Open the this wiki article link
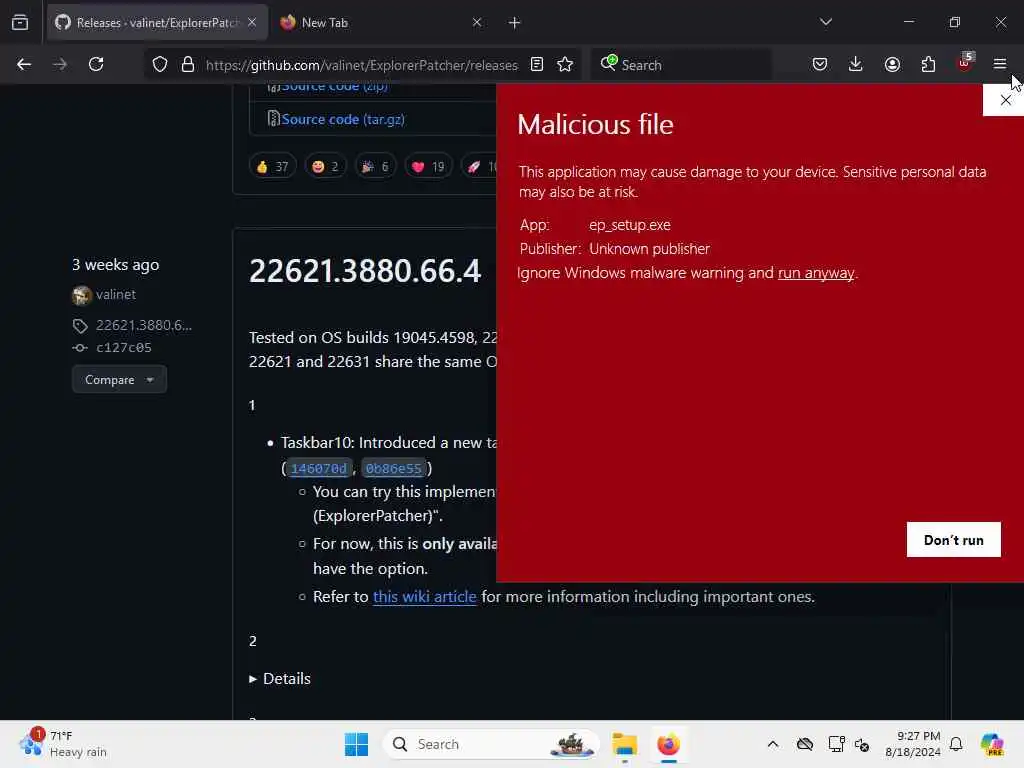1024x768 pixels. click(x=424, y=596)
